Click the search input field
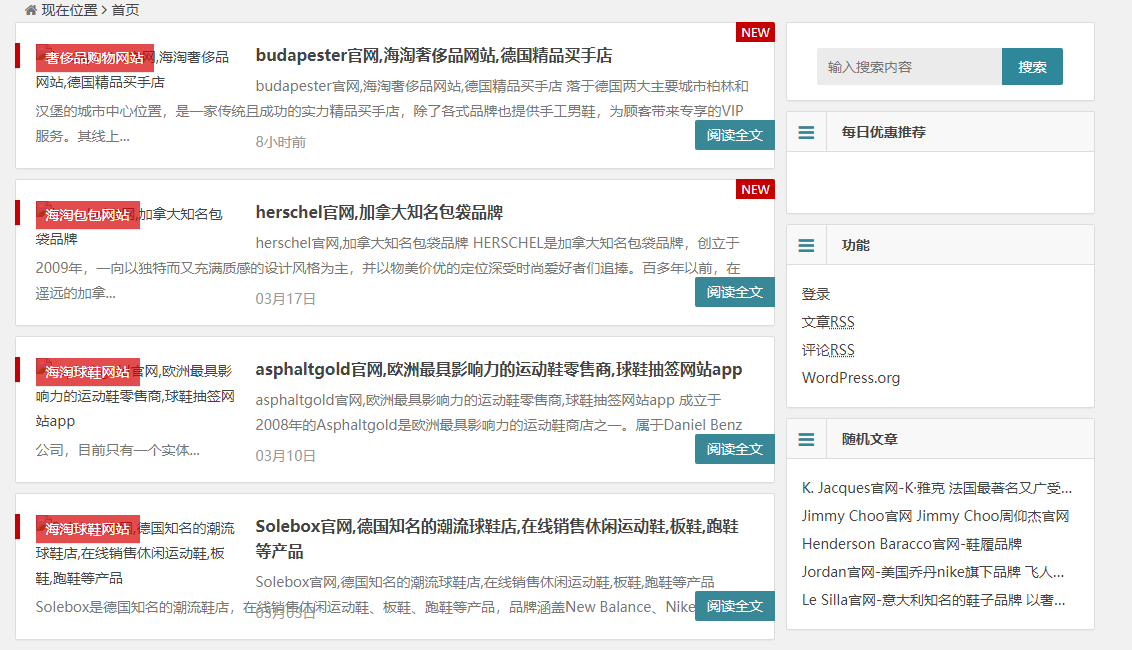Image resolution: width=1132 pixels, height=650 pixels. point(909,66)
